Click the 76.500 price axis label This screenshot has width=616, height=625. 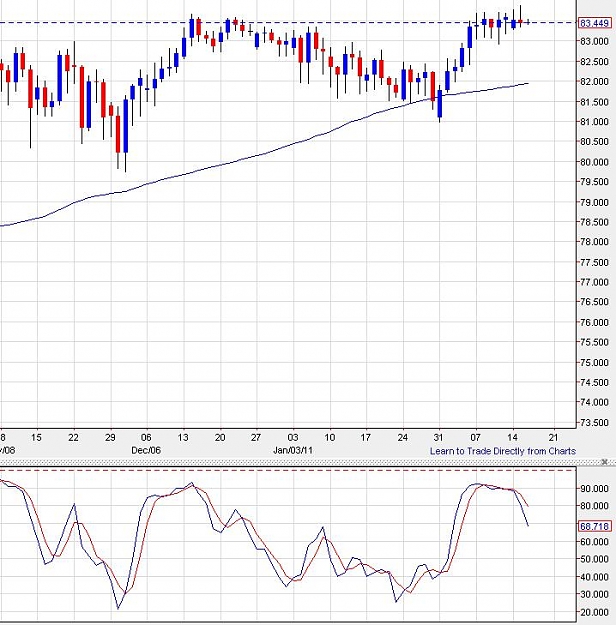tap(594, 302)
